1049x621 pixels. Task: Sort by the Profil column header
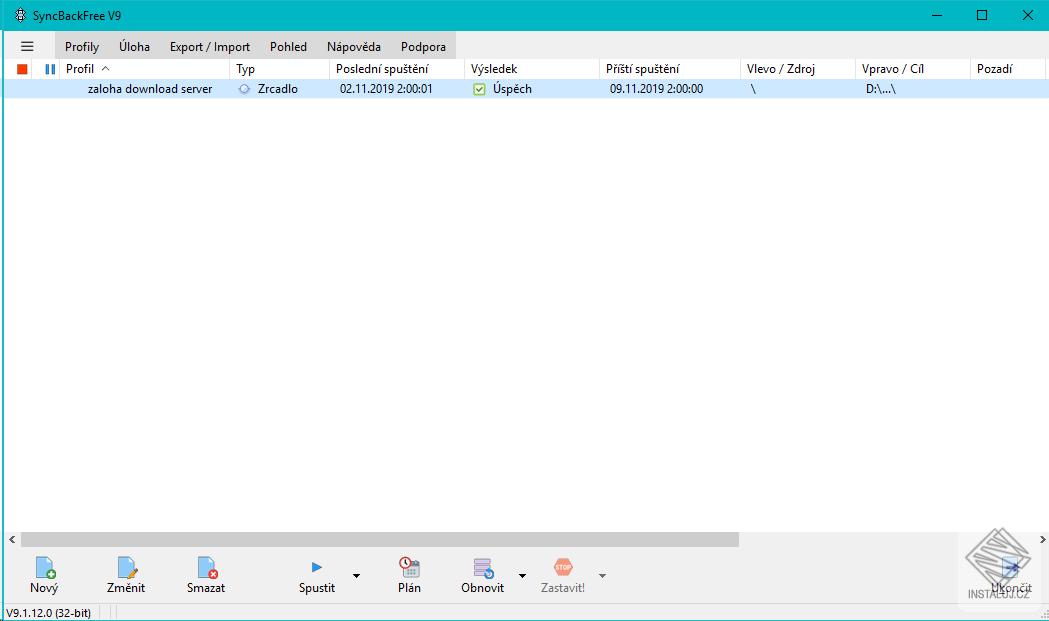pos(145,69)
